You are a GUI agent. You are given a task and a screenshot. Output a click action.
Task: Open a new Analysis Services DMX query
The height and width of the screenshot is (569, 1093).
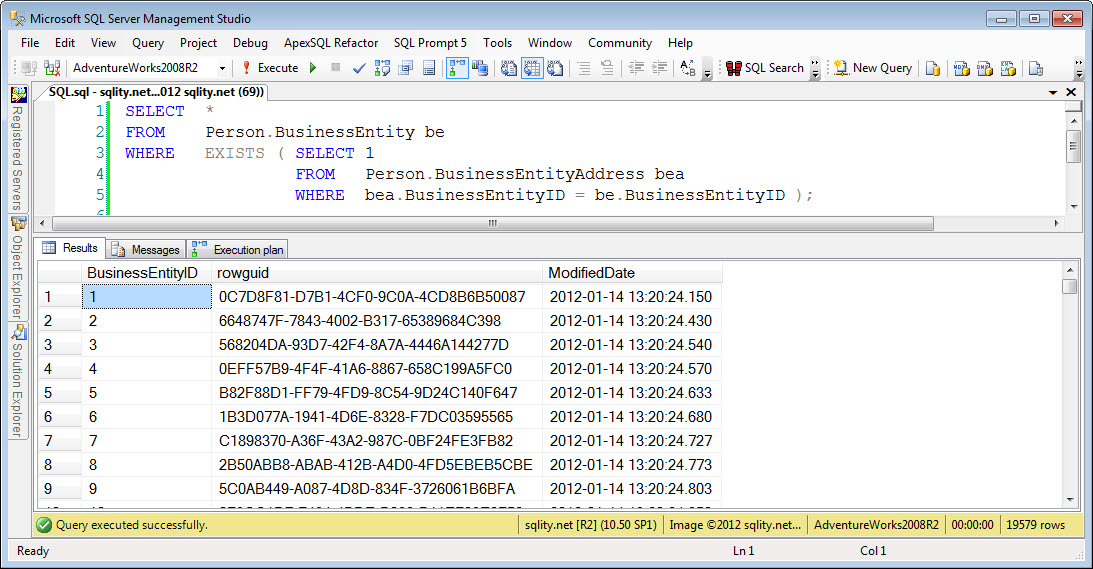click(985, 68)
